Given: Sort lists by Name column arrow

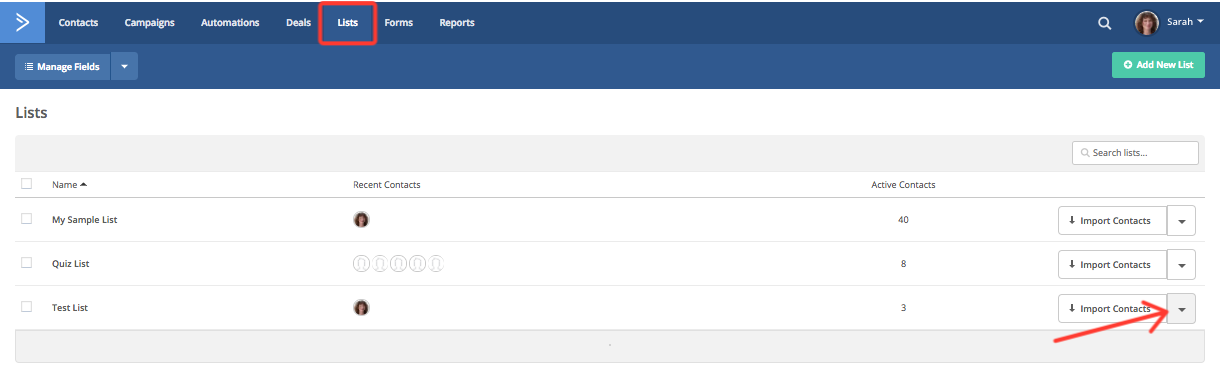Looking at the screenshot, I should (x=84, y=184).
